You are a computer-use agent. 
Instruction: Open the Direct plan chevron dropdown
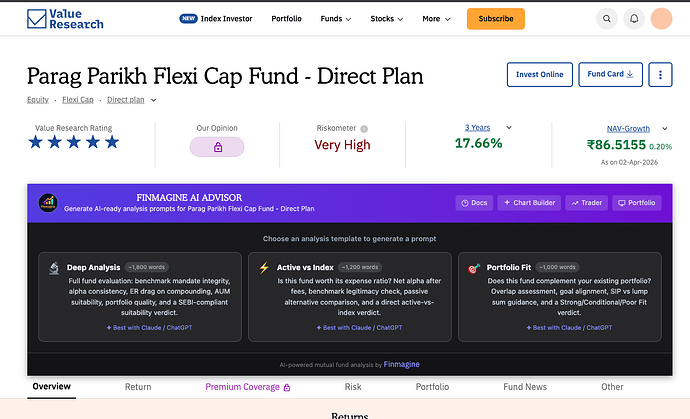(x=154, y=100)
